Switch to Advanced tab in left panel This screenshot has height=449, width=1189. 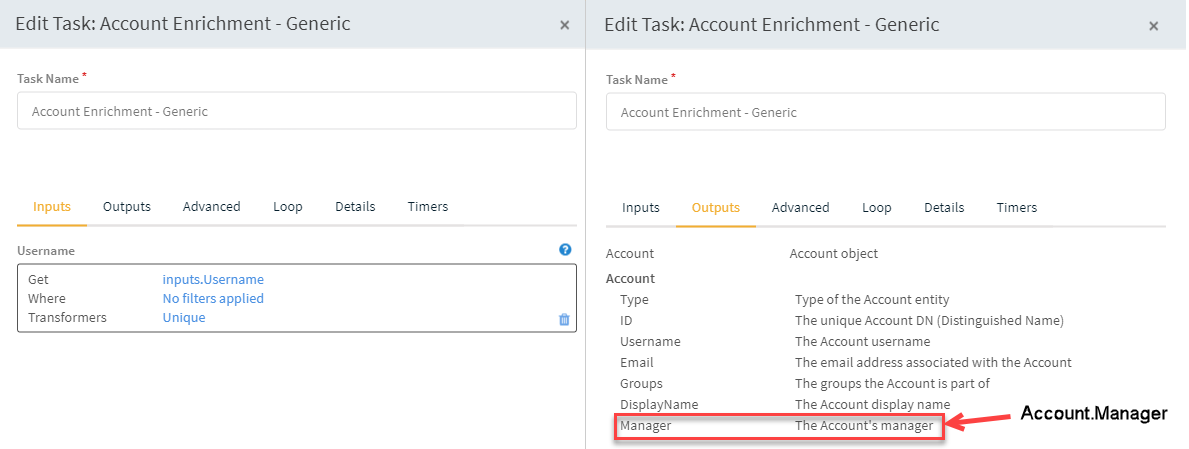tap(211, 207)
